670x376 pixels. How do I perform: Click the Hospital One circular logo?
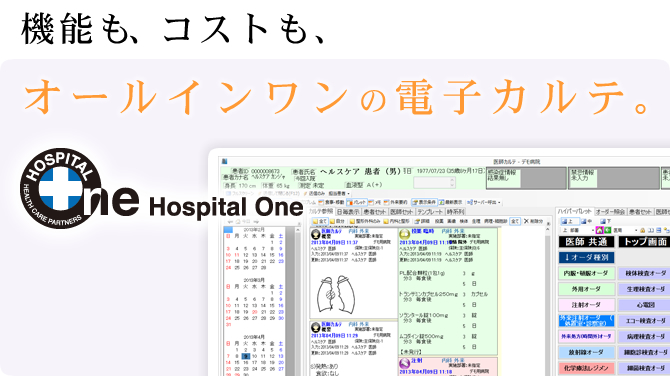pos(61,188)
